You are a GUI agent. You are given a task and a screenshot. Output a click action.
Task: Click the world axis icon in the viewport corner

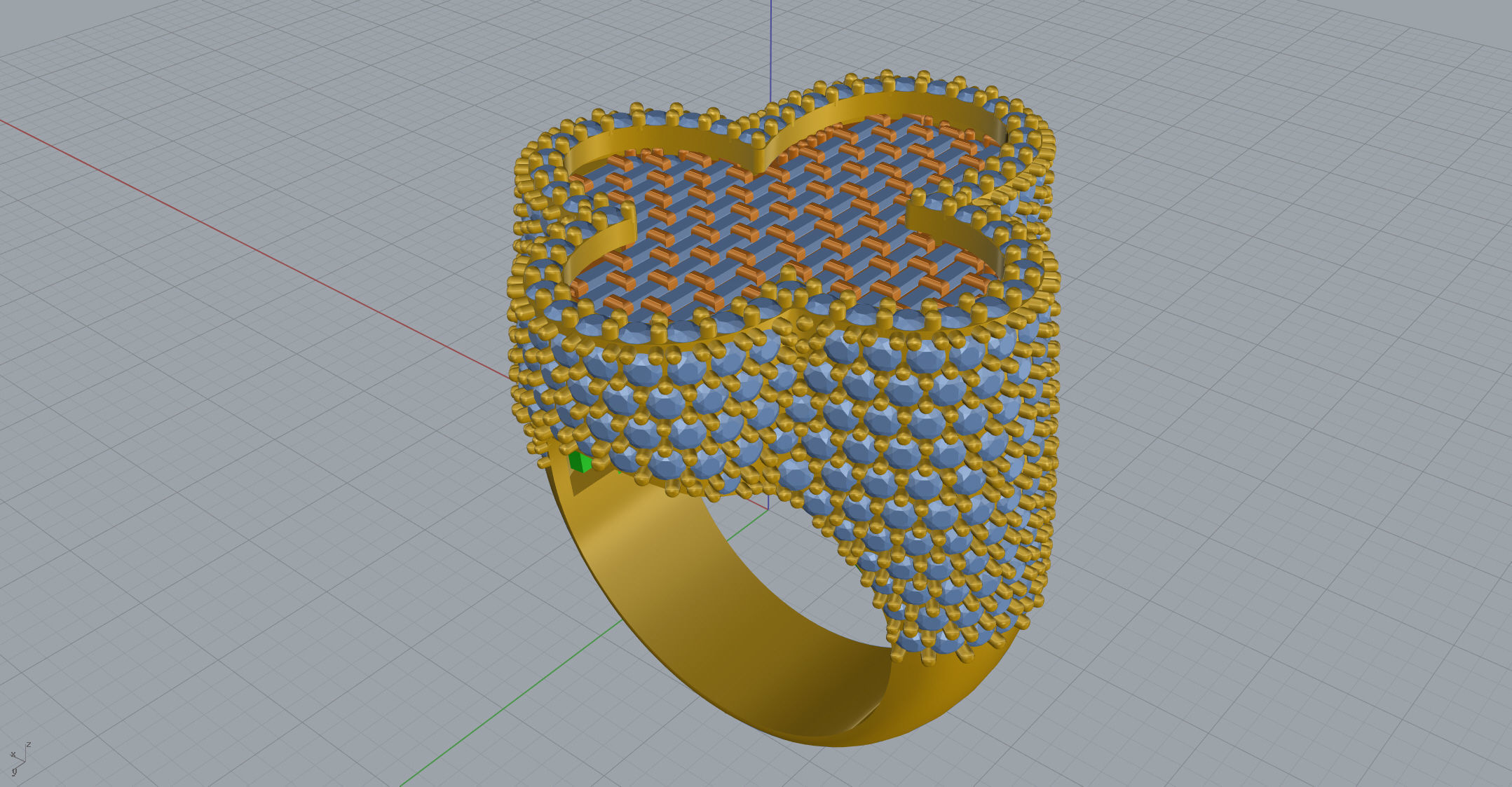[20, 759]
